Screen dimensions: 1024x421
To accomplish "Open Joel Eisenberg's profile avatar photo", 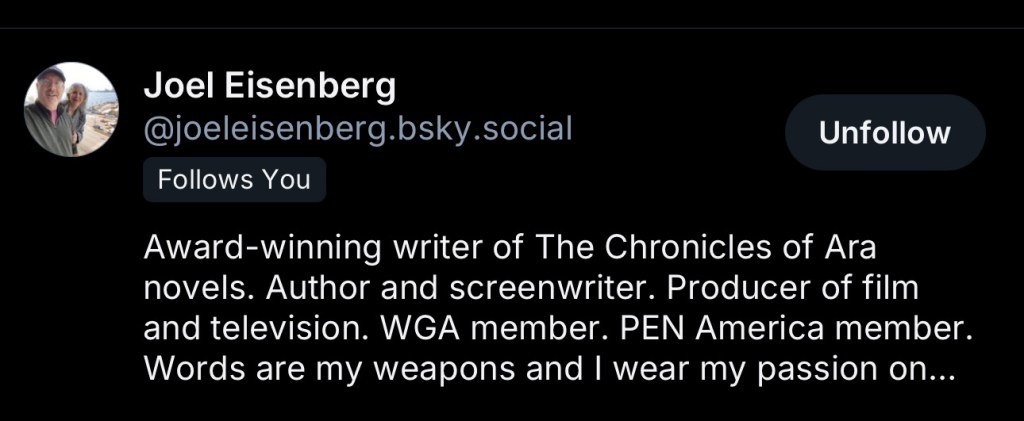I will (x=71, y=110).
